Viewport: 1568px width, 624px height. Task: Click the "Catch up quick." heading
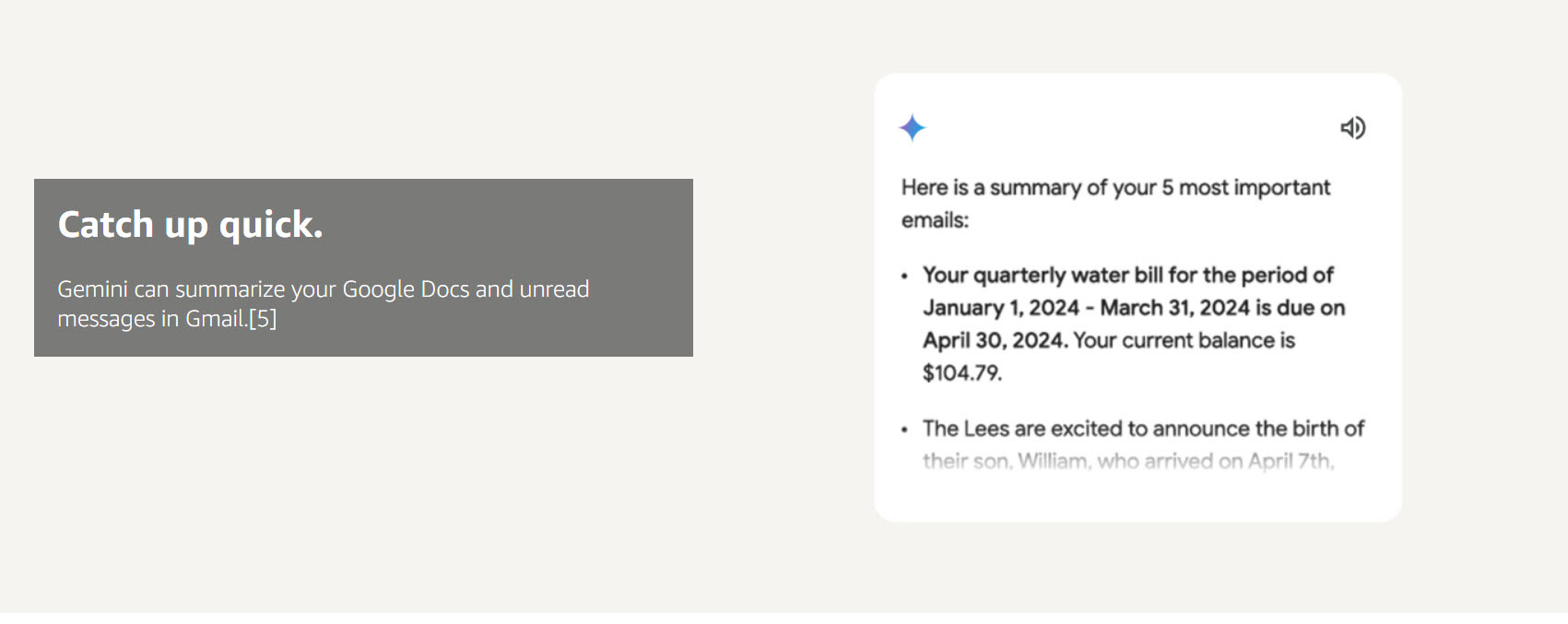pos(190,225)
